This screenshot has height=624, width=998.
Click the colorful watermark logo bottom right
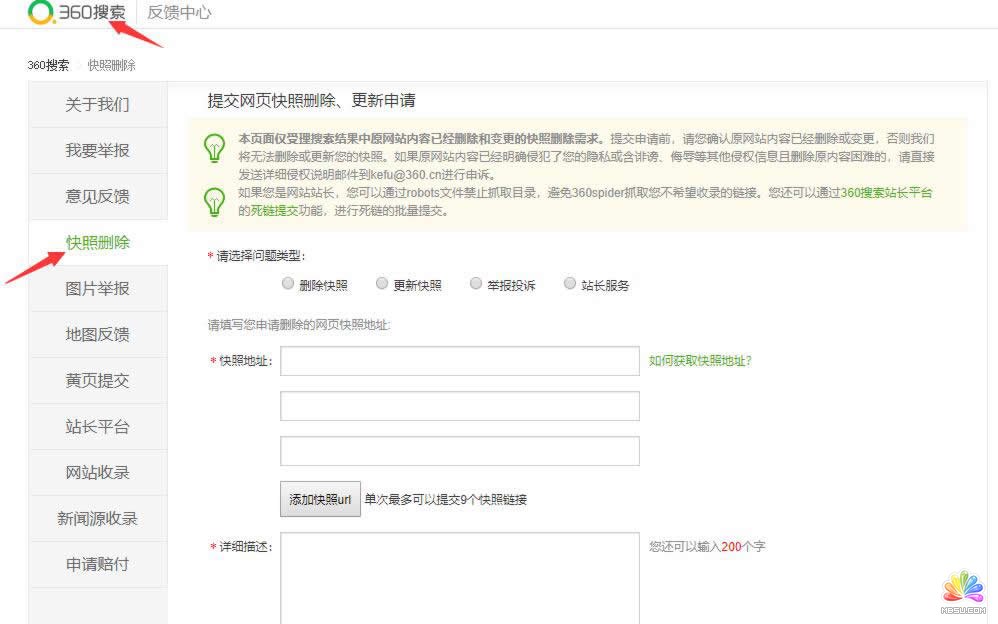click(963, 586)
